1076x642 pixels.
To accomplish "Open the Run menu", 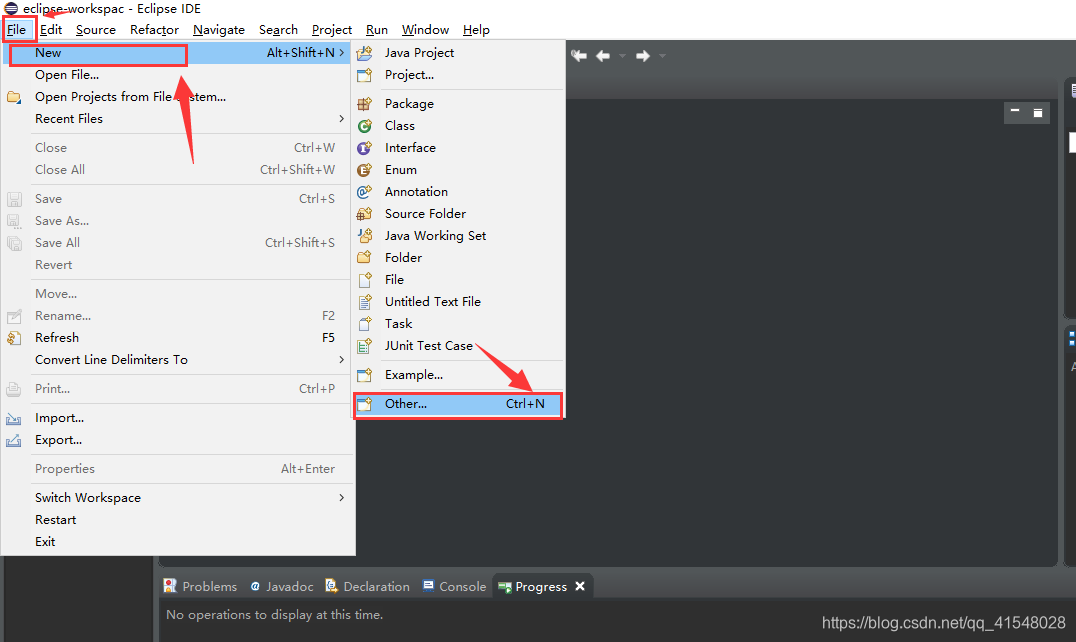I will 377,29.
